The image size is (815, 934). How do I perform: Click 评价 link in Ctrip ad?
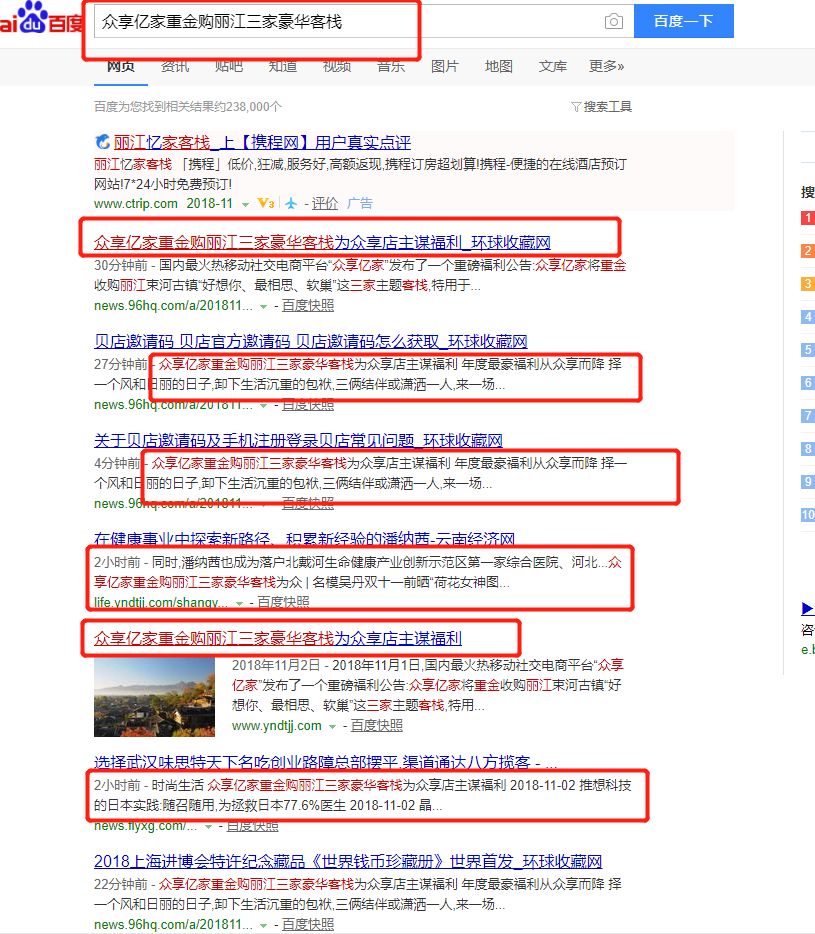tap(325, 204)
